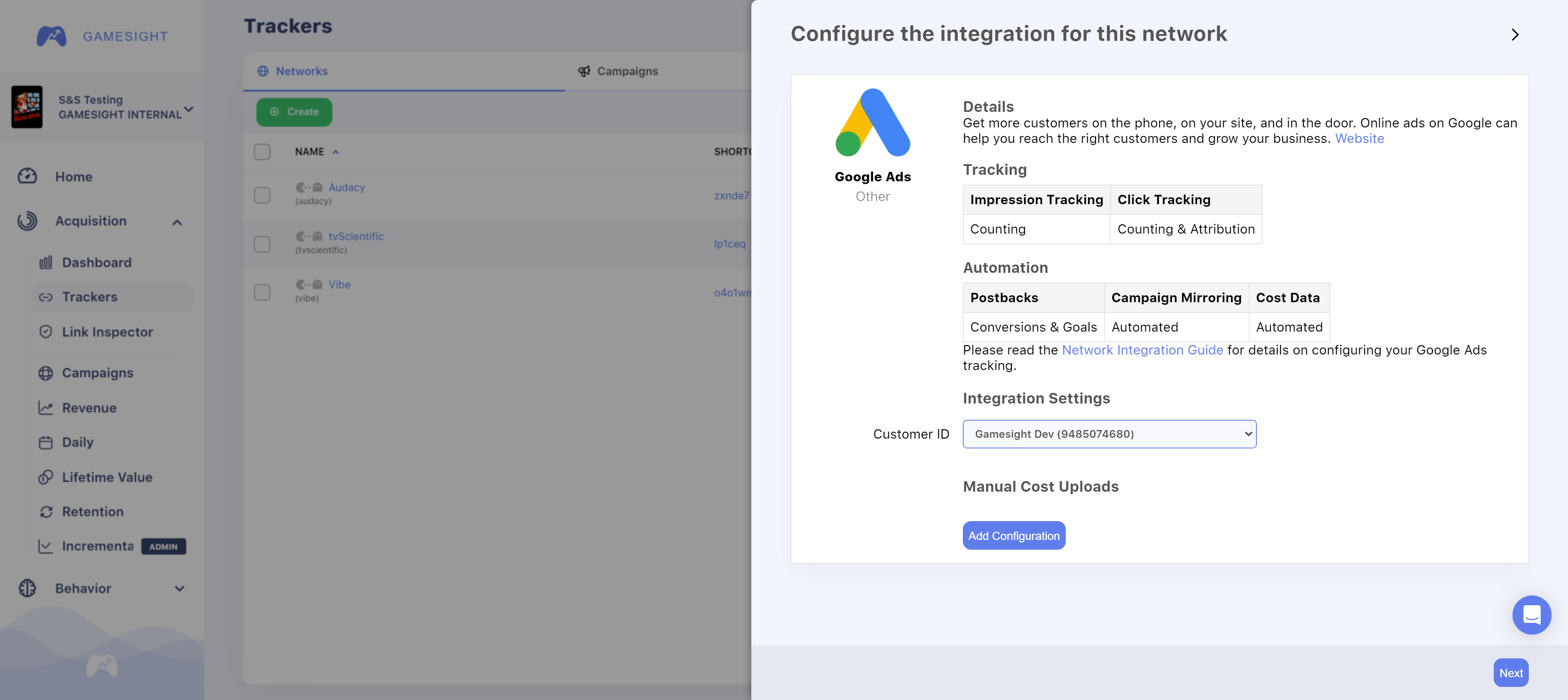Click the 'Campaign Mirroring' header cell

[x=1176, y=298]
